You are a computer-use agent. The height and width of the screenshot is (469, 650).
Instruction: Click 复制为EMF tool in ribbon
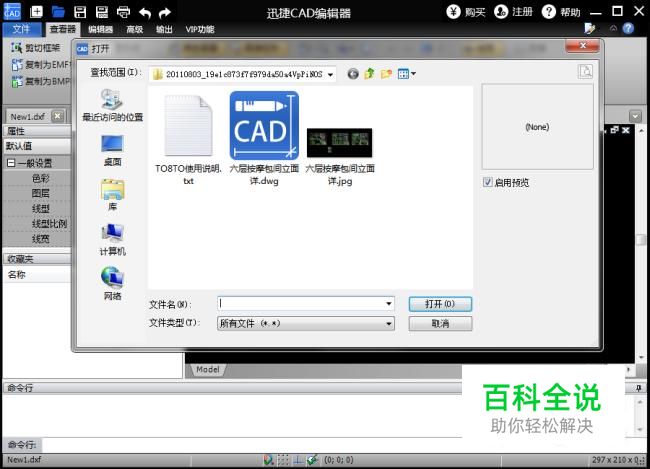41,65
